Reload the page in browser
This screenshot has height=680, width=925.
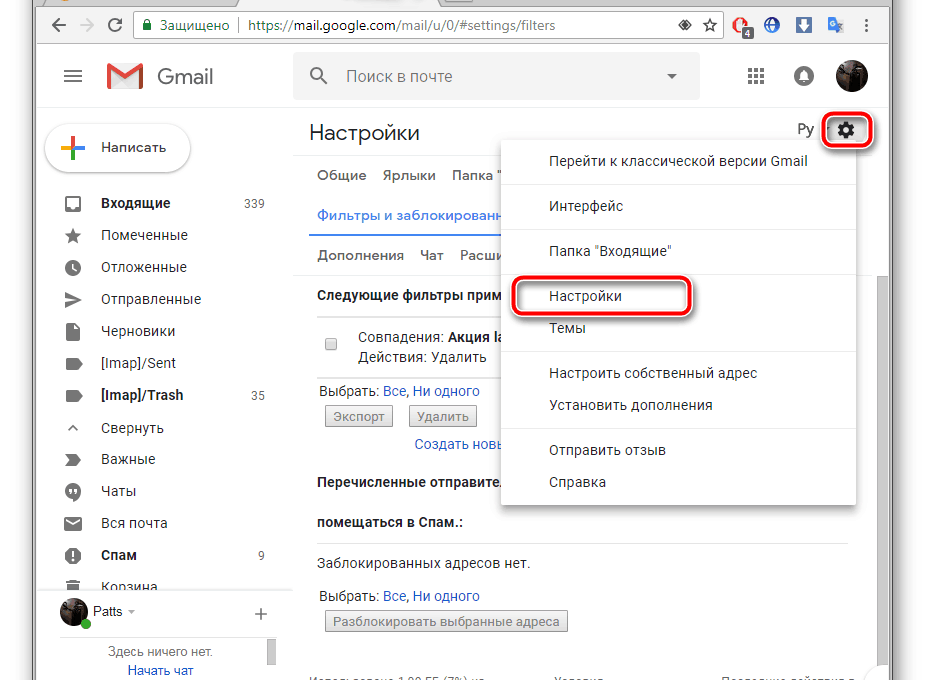click(115, 25)
